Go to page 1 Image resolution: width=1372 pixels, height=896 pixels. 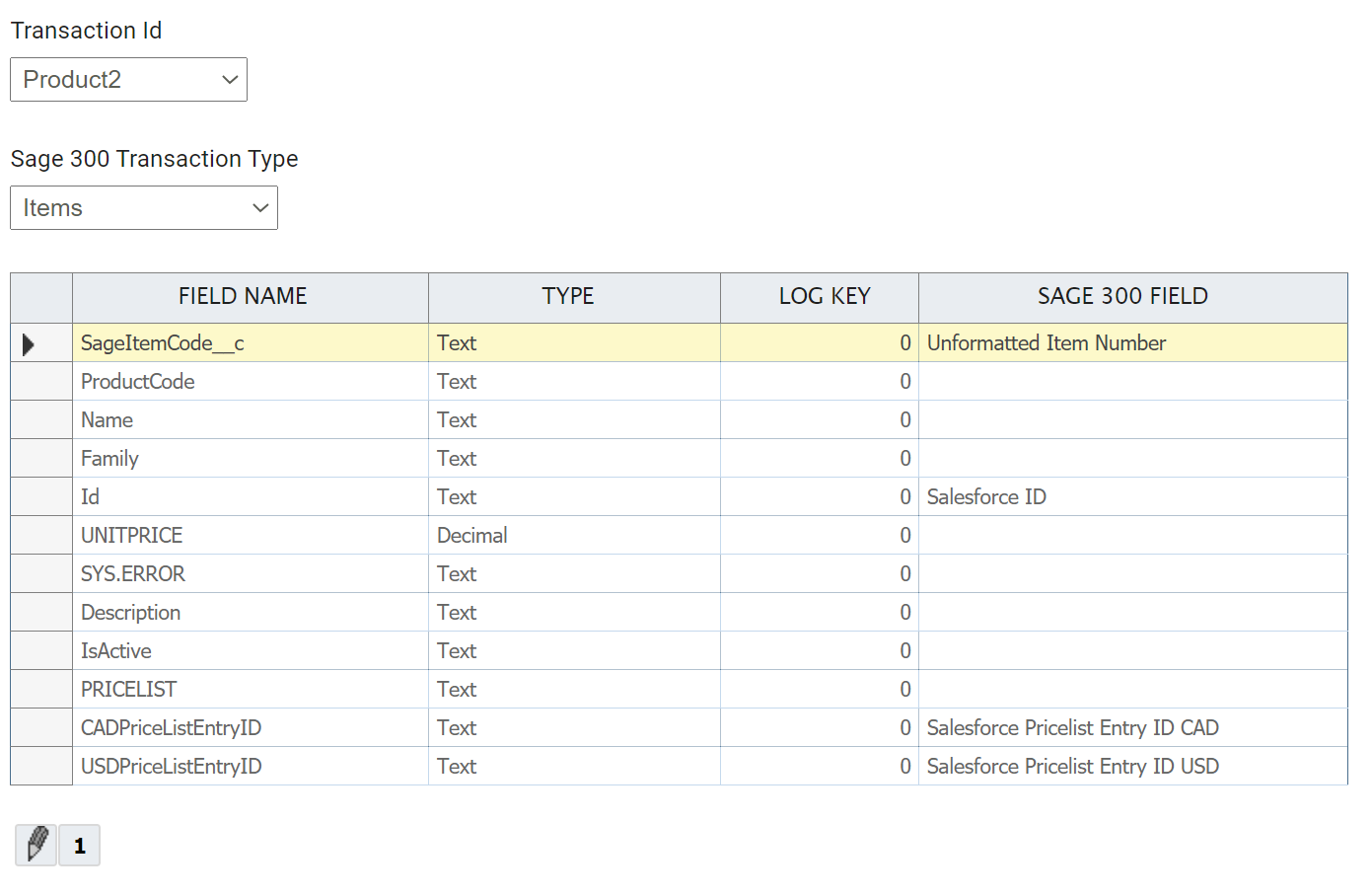pyautogui.click(x=80, y=846)
